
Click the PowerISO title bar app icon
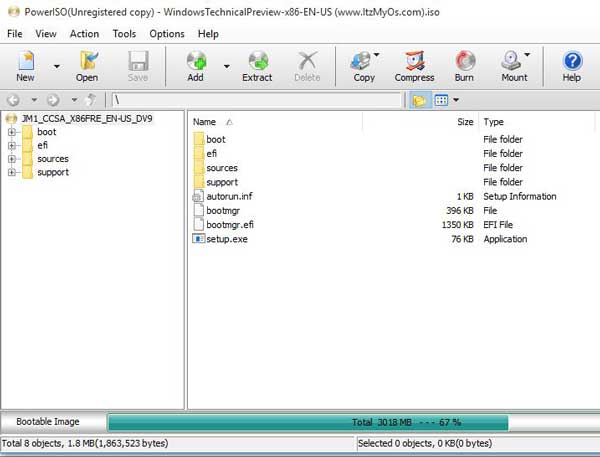pos(13,12)
